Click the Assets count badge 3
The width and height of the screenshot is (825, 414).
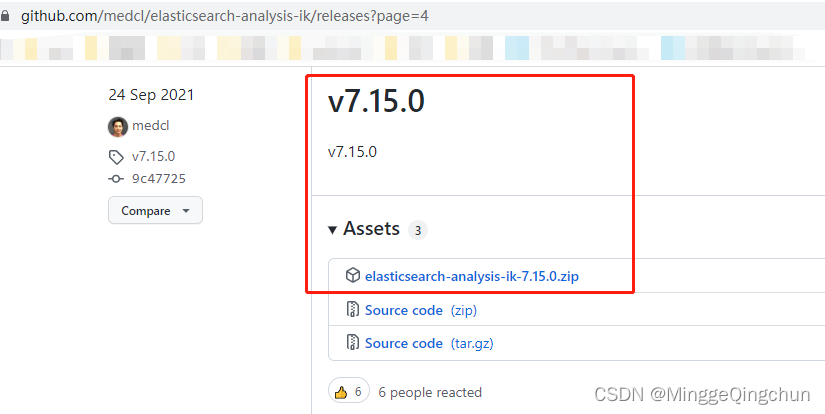coord(418,230)
